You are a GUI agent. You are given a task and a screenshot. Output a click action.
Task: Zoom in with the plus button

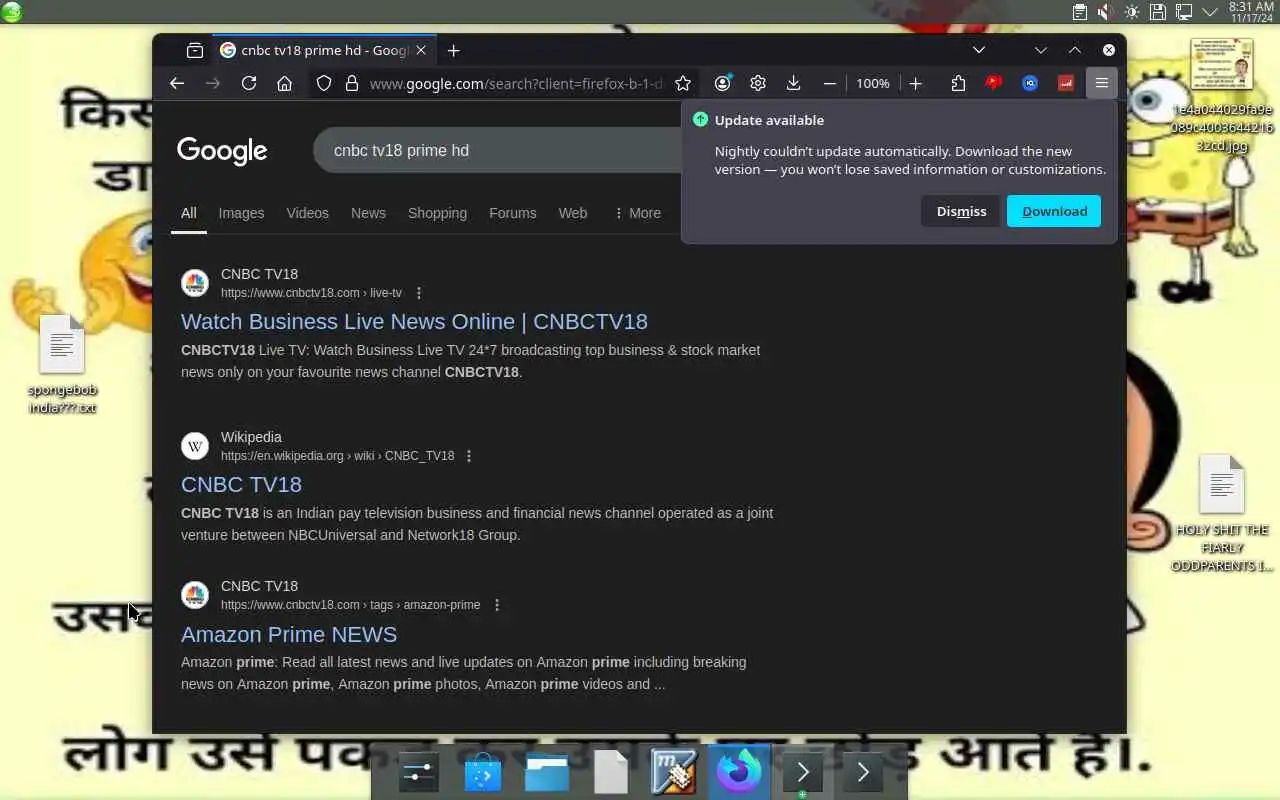click(x=915, y=84)
